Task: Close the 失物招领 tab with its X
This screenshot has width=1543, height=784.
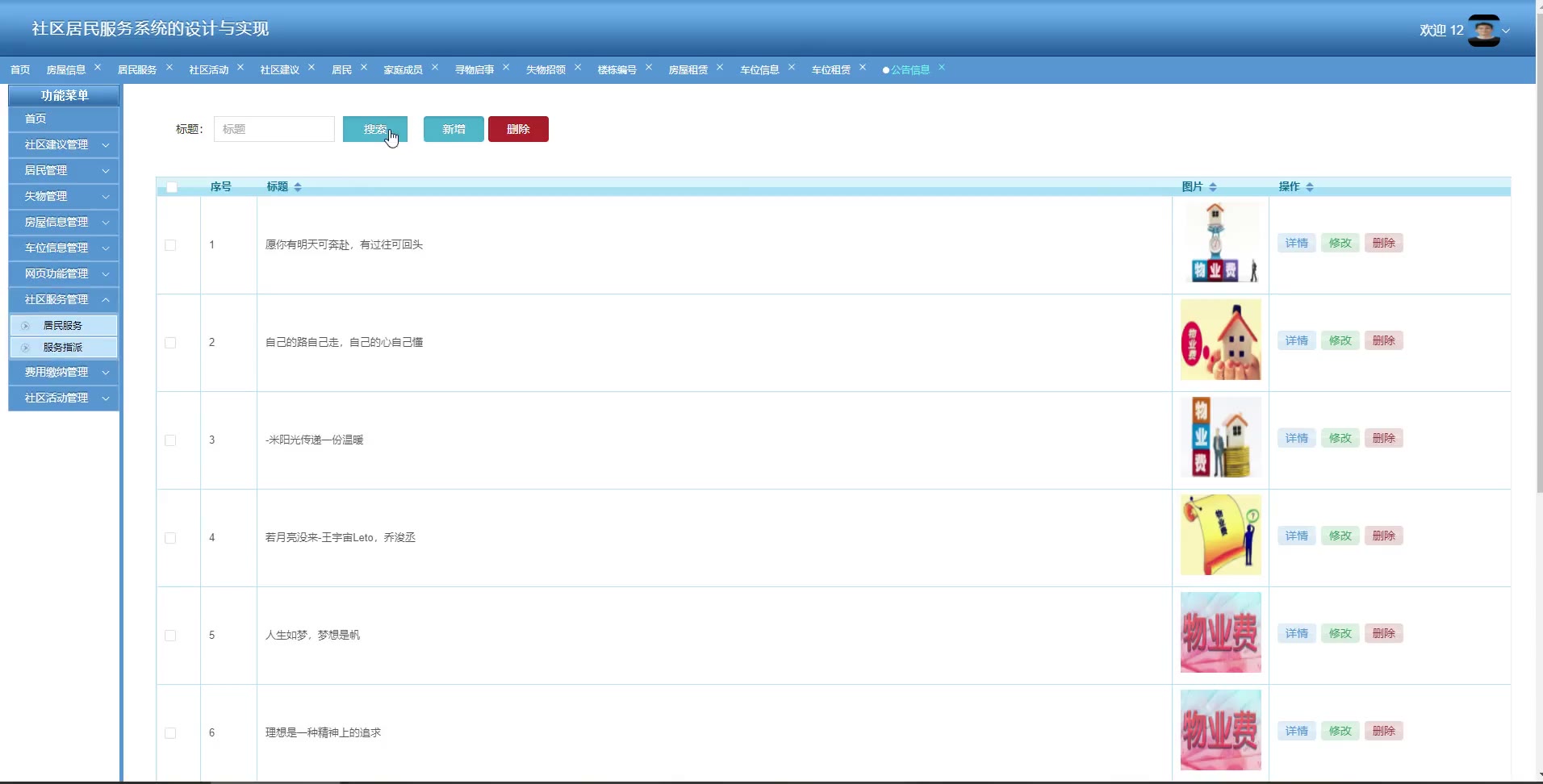Action: 578,68
